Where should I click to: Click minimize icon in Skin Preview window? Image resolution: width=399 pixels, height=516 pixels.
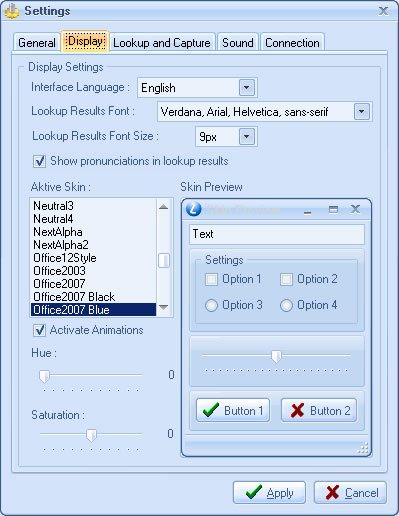click(307, 212)
